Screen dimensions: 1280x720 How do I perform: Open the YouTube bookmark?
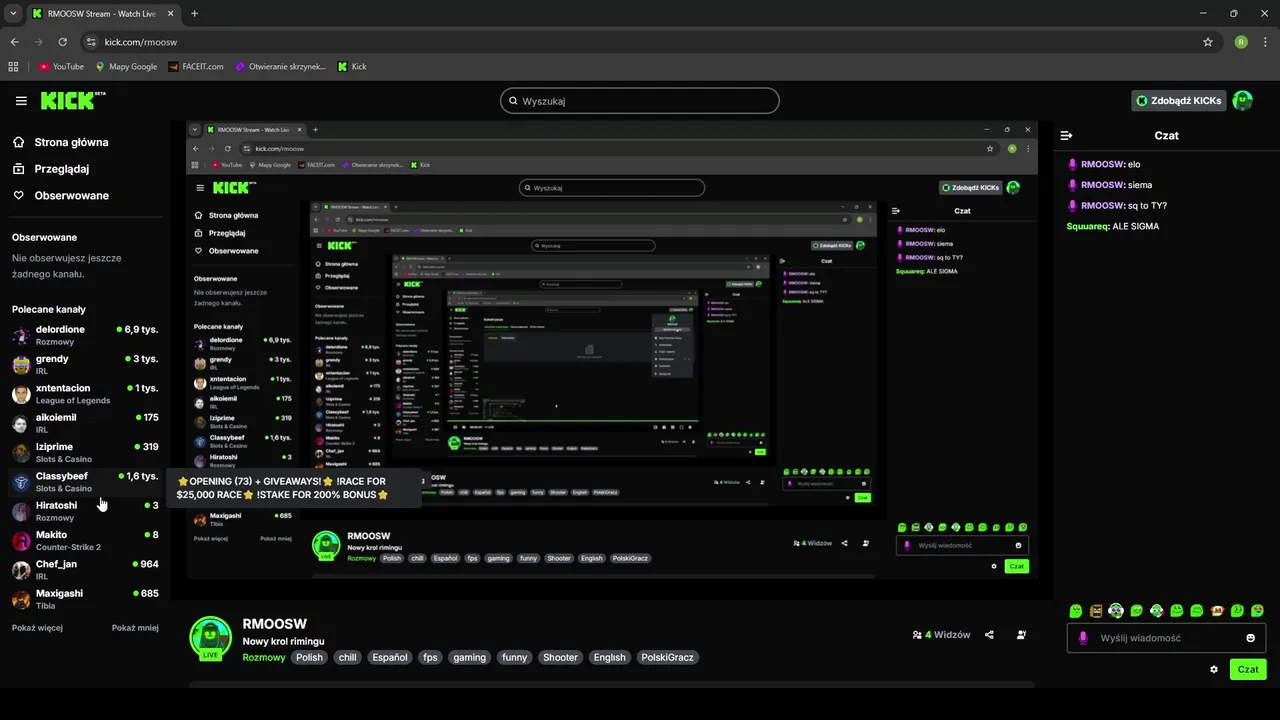[61, 67]
